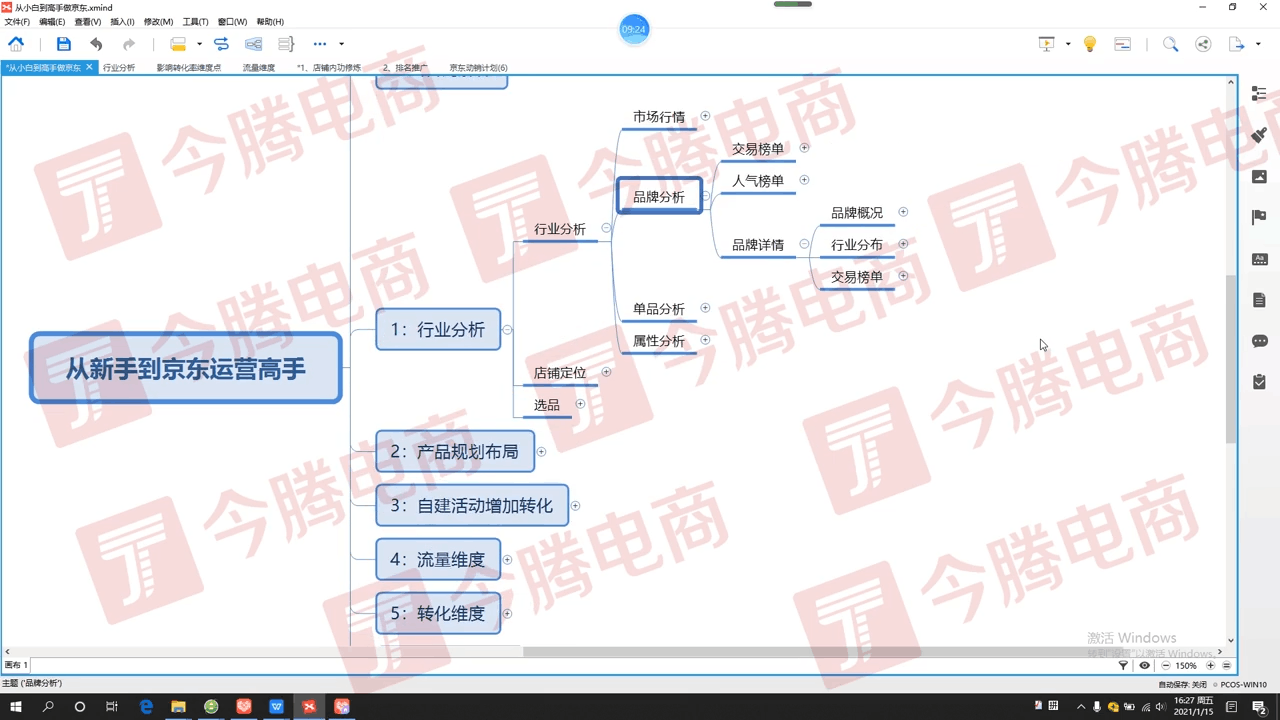Open the 插入(I) menu

[x=122, y=22]
